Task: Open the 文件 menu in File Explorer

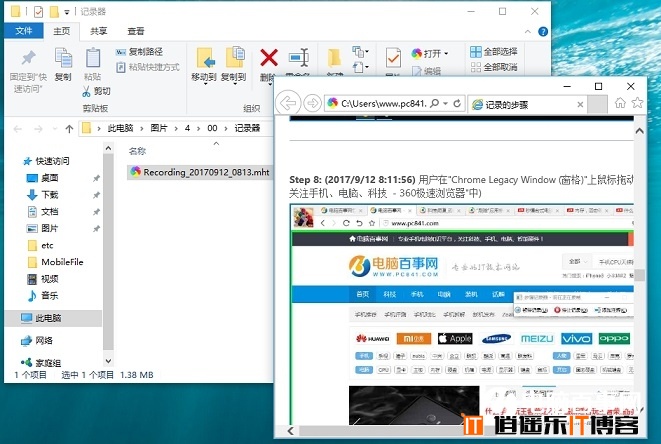Action: coord(24,31)
